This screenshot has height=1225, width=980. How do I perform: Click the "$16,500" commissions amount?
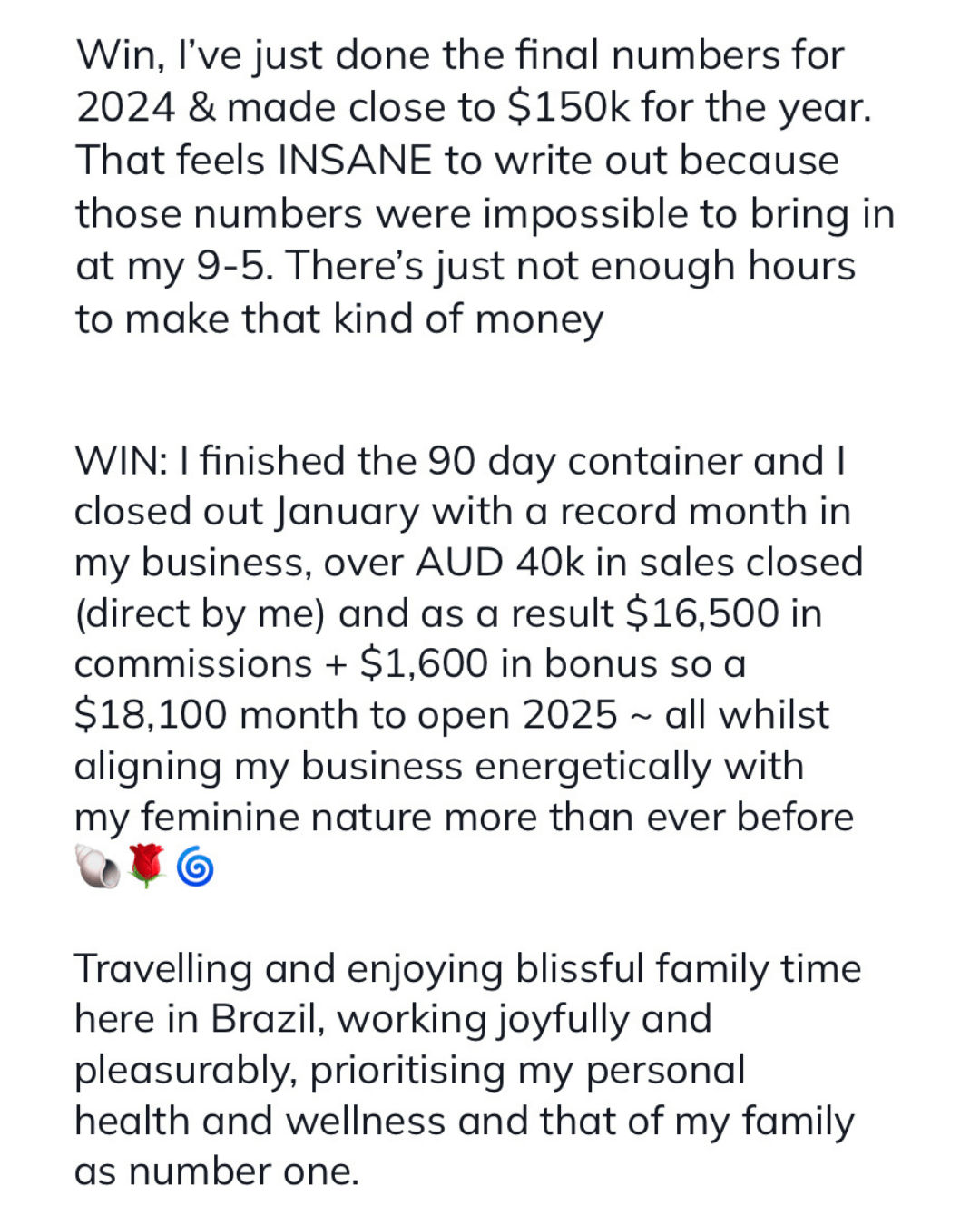point(702,613)
